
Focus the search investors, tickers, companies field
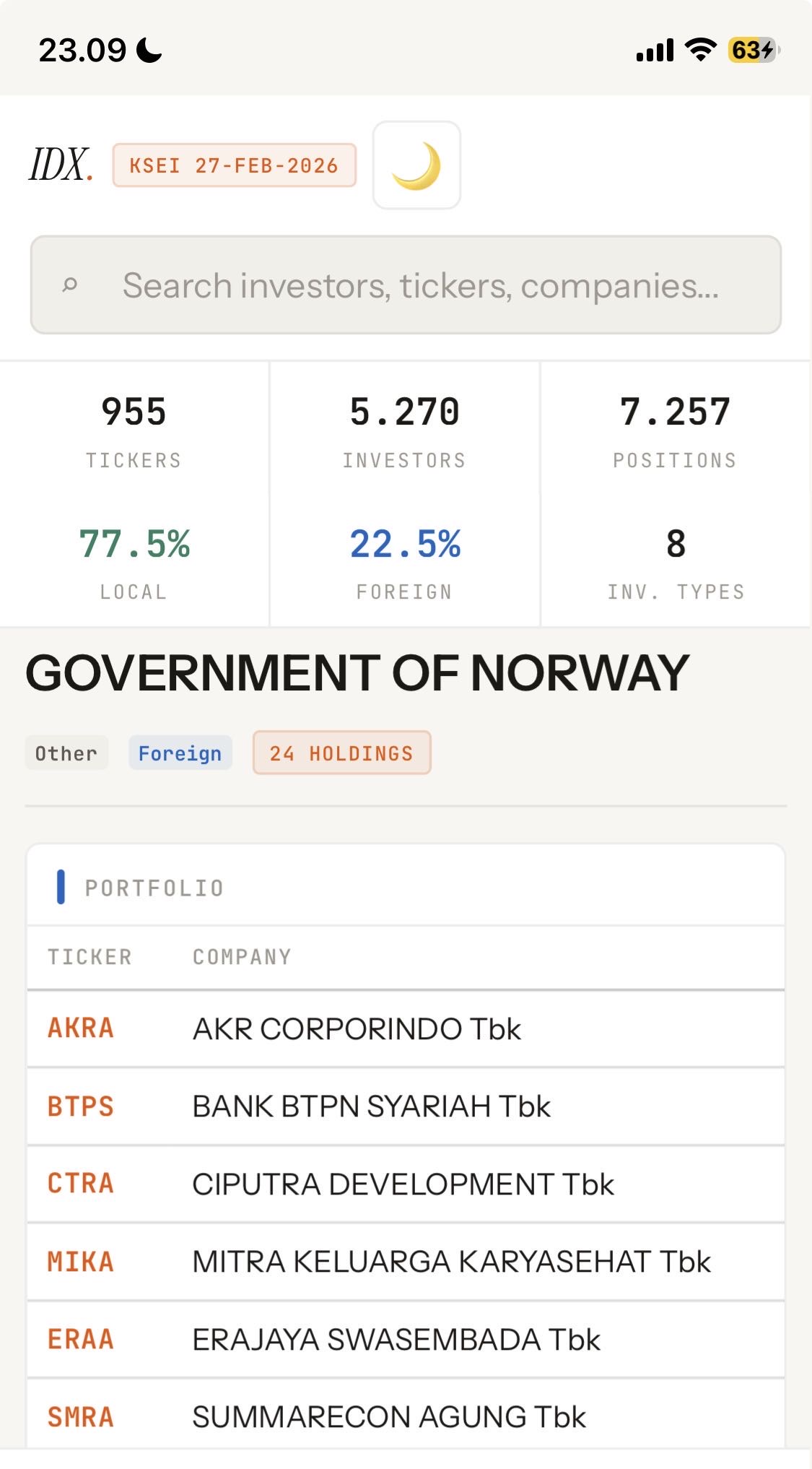420,285
